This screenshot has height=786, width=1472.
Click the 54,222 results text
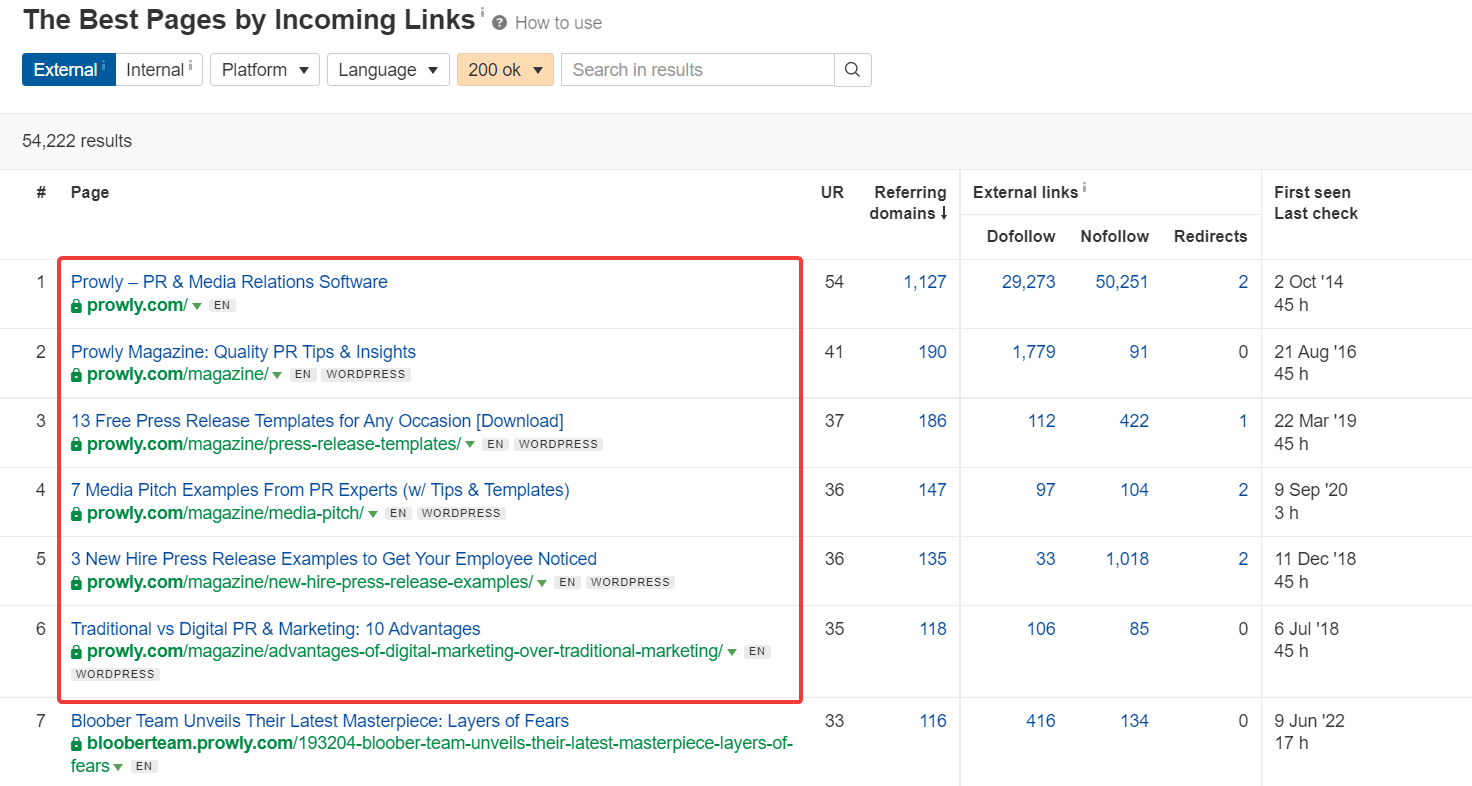point(77,141)
